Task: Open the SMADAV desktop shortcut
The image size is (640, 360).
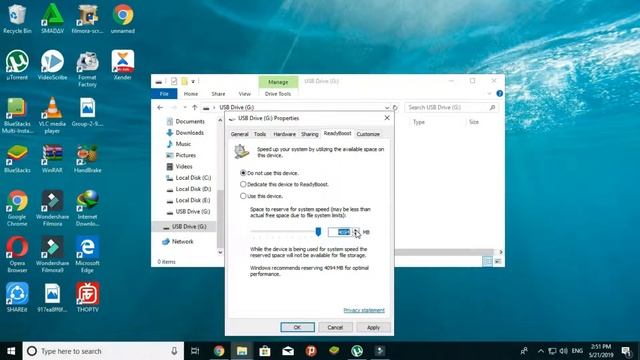Action: coord(52,19)
